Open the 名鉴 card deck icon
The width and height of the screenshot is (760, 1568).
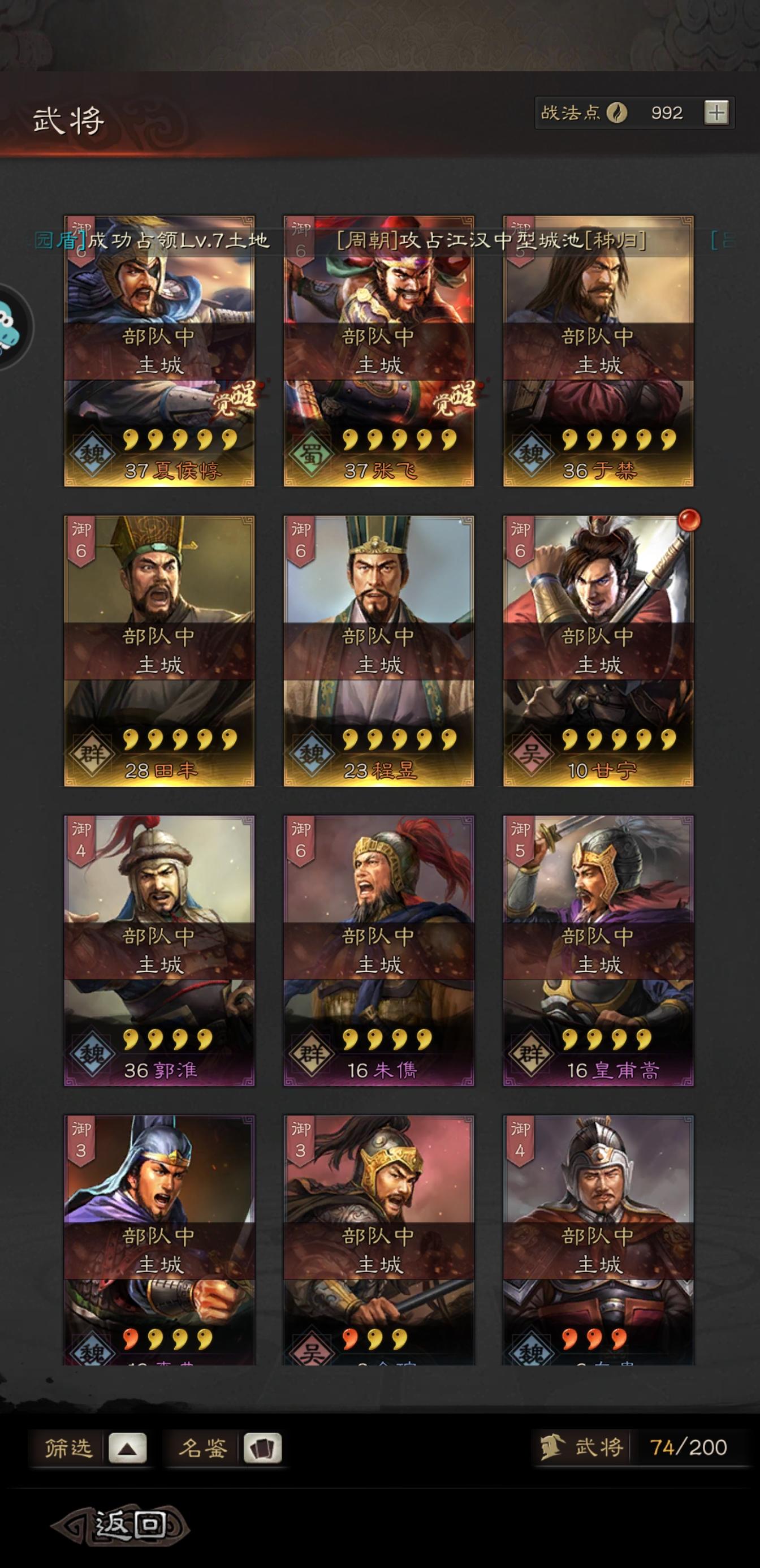click(262, 1448)
